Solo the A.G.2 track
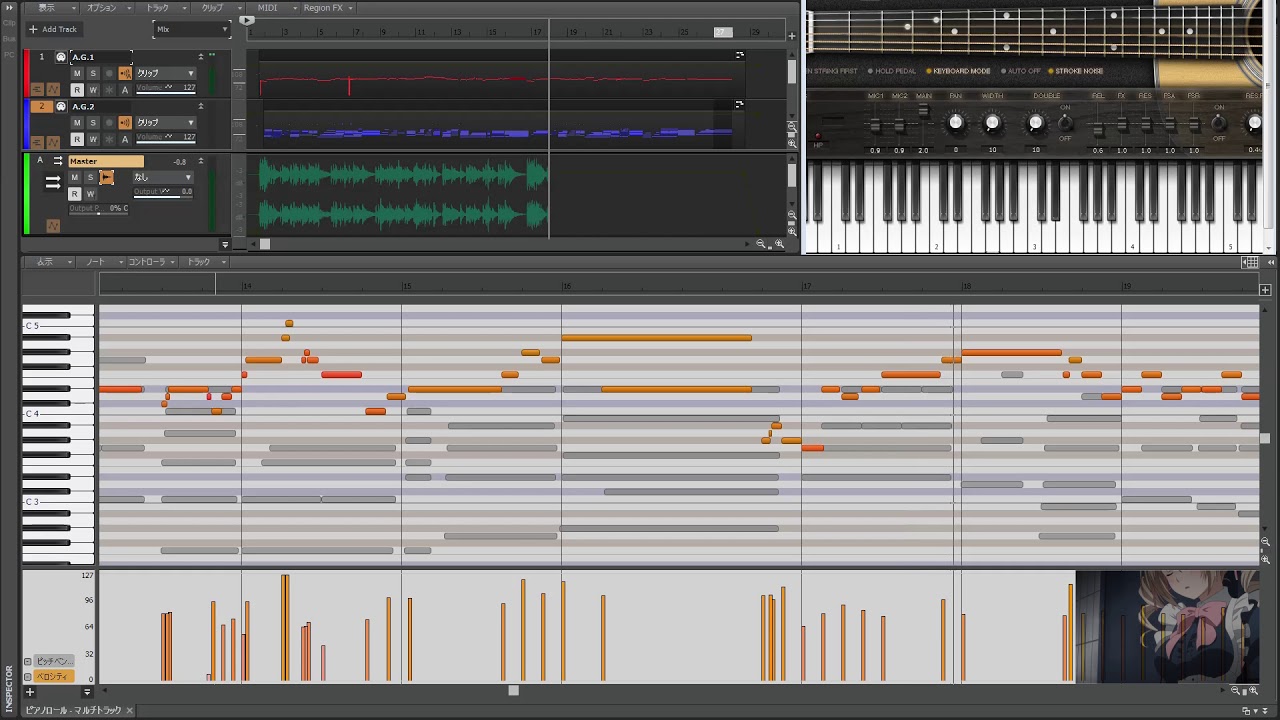The width and height of the screenshot is (1280, 720). [x=93, y=123]
